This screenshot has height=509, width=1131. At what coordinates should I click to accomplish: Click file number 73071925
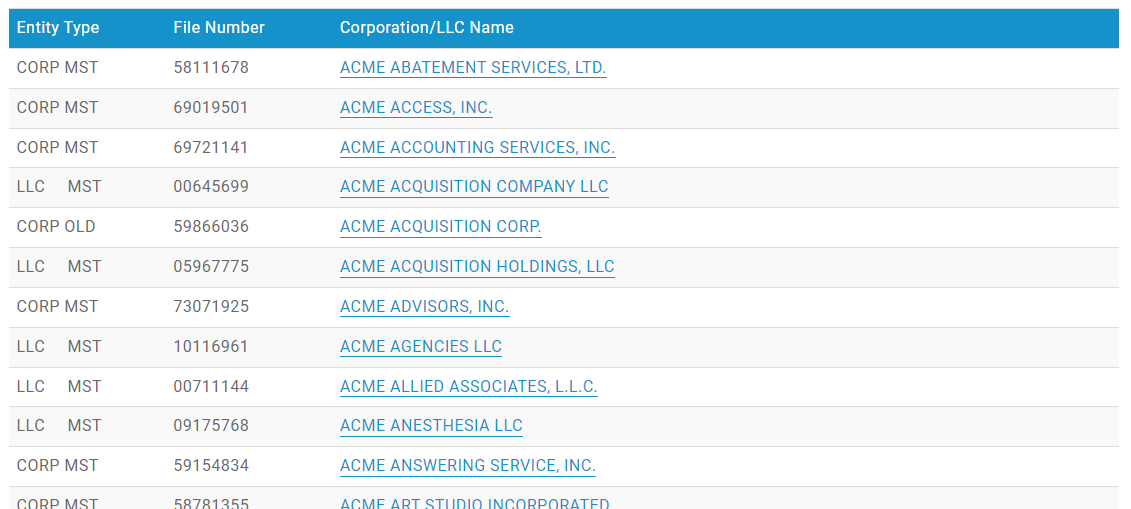pyautogui.click(x=211, y=307)
